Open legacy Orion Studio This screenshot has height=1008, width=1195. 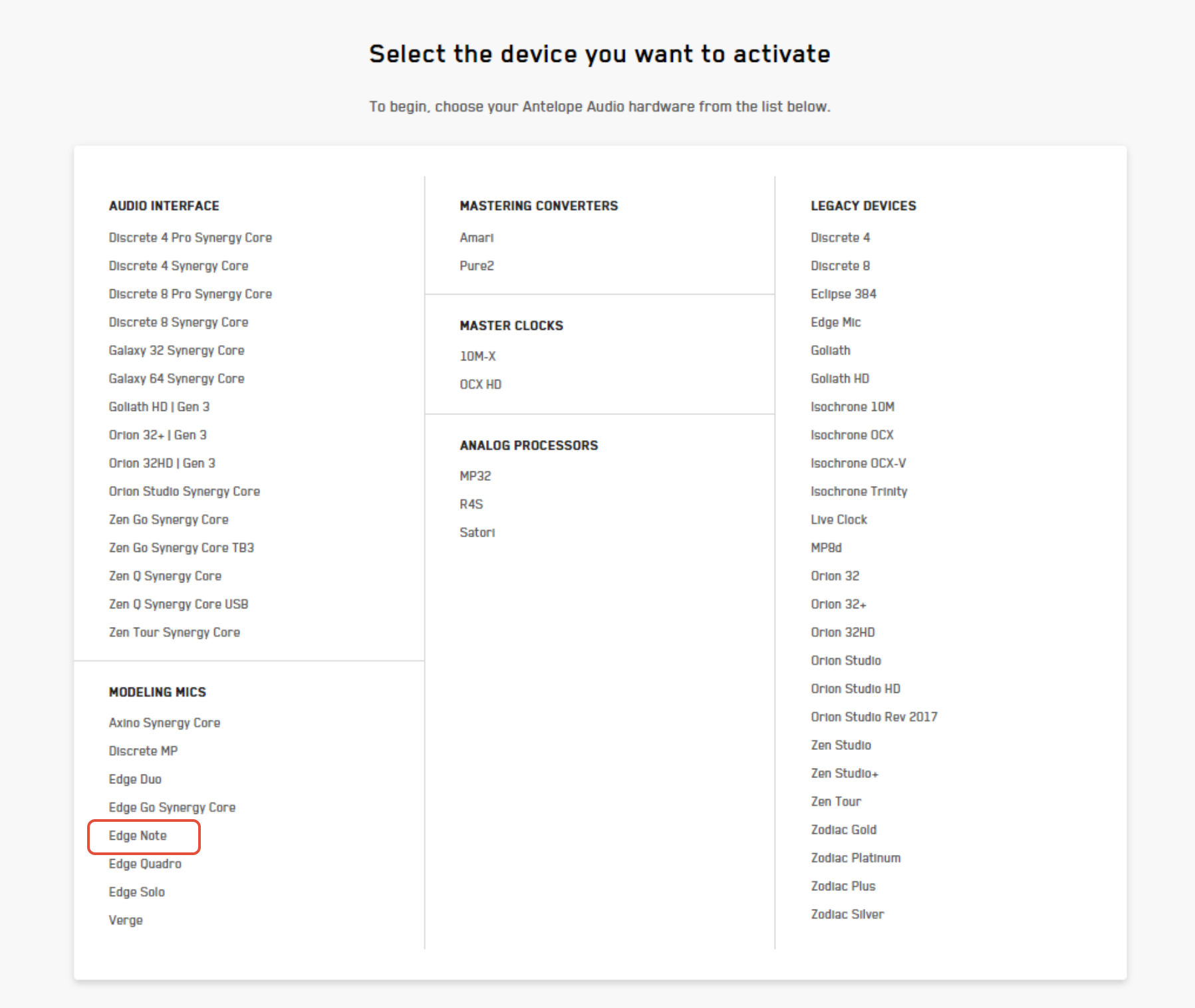845,661
